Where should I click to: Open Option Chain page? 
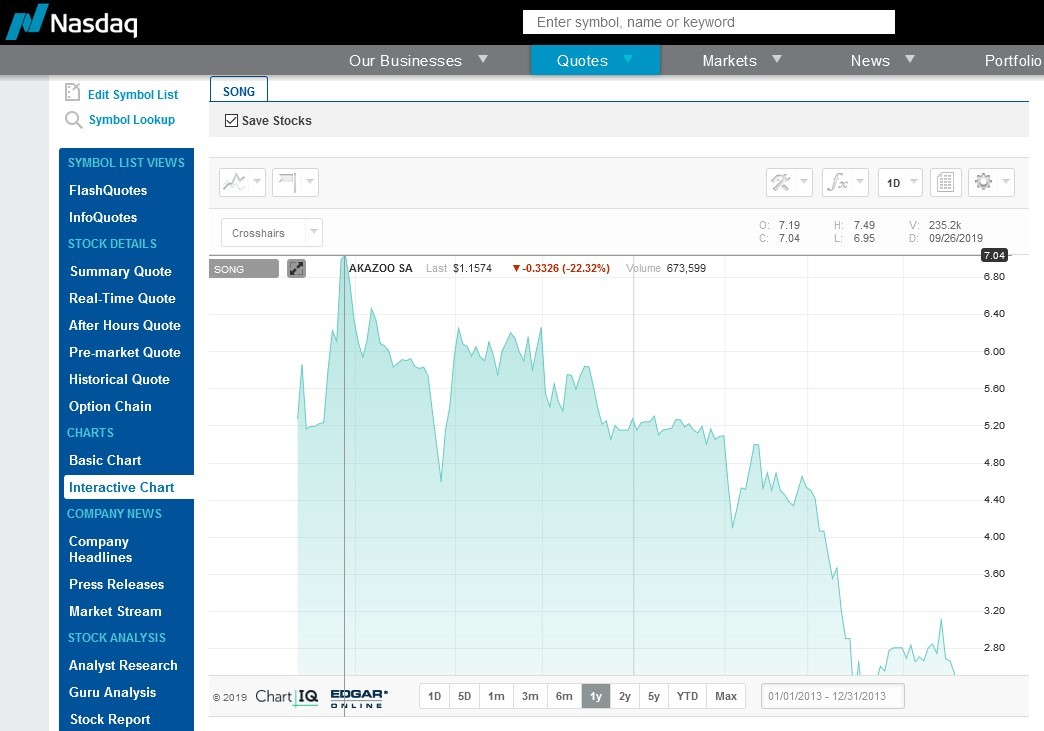[x=110, y=406]
